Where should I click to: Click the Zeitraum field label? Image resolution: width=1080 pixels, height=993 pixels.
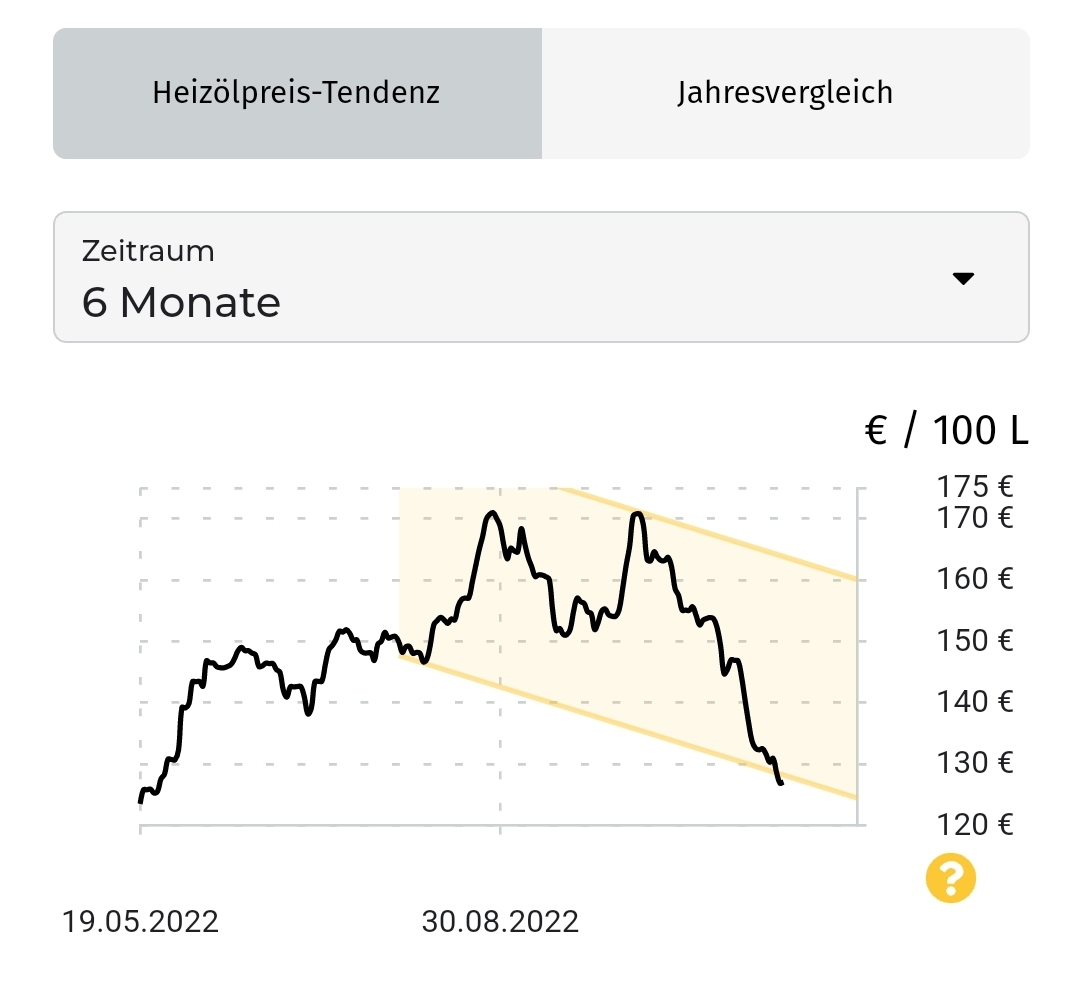point(148,250)
